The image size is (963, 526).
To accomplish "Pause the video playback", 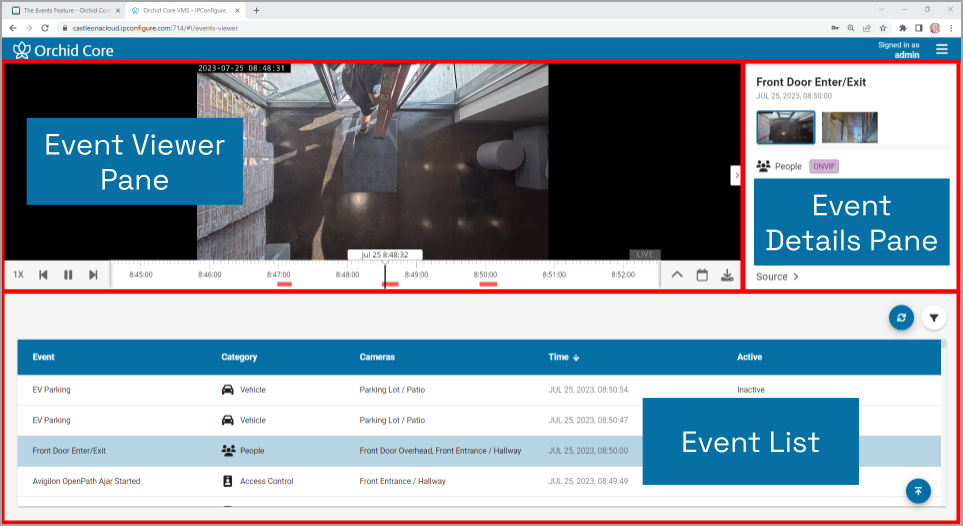I will 68,275.
